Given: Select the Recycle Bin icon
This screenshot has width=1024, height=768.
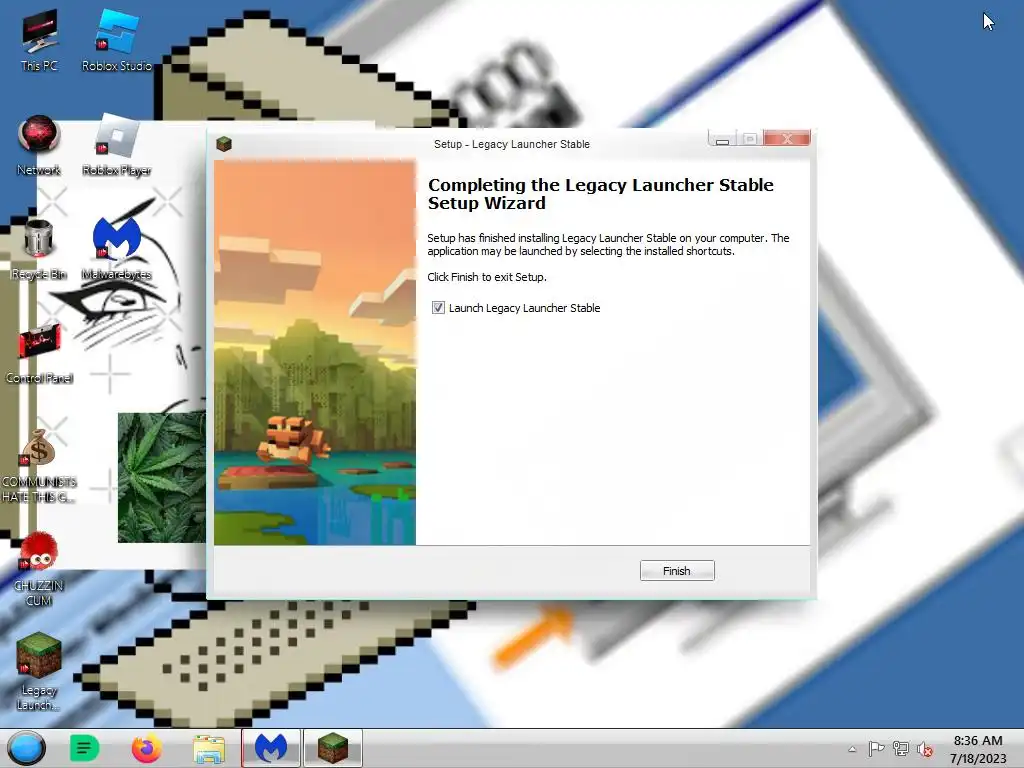Looking at the screenshot, I should click(x=39, y=249).
